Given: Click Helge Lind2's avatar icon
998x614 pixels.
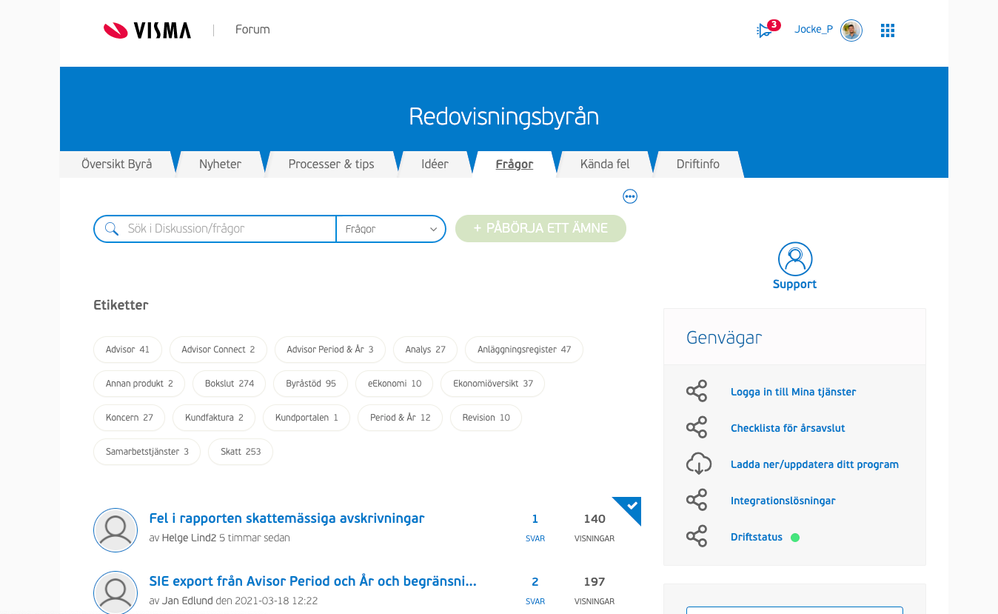Looking at the screenshot, I should pyautogui.click(x=115, y=529).
